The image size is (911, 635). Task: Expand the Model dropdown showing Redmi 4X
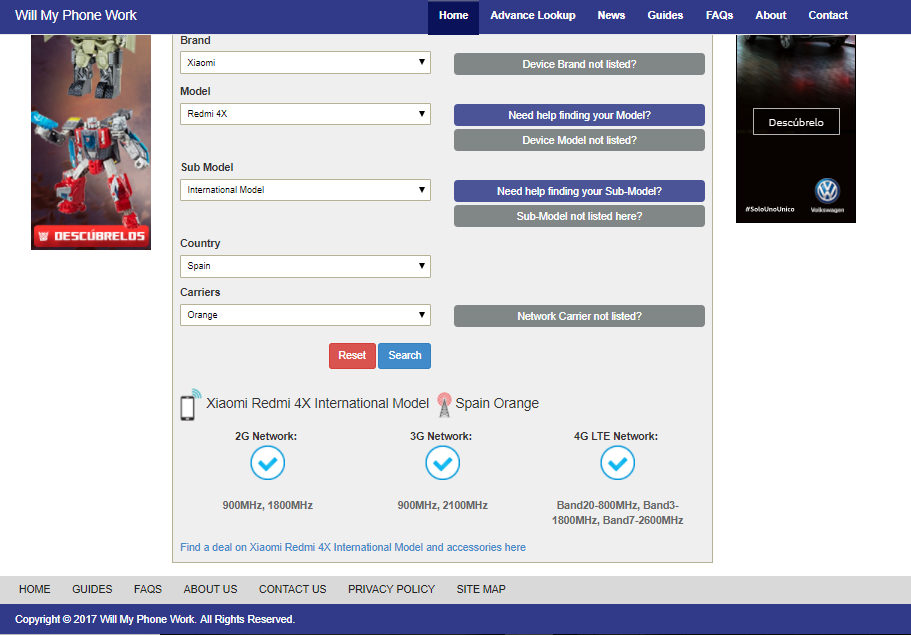tap(305, 114)
